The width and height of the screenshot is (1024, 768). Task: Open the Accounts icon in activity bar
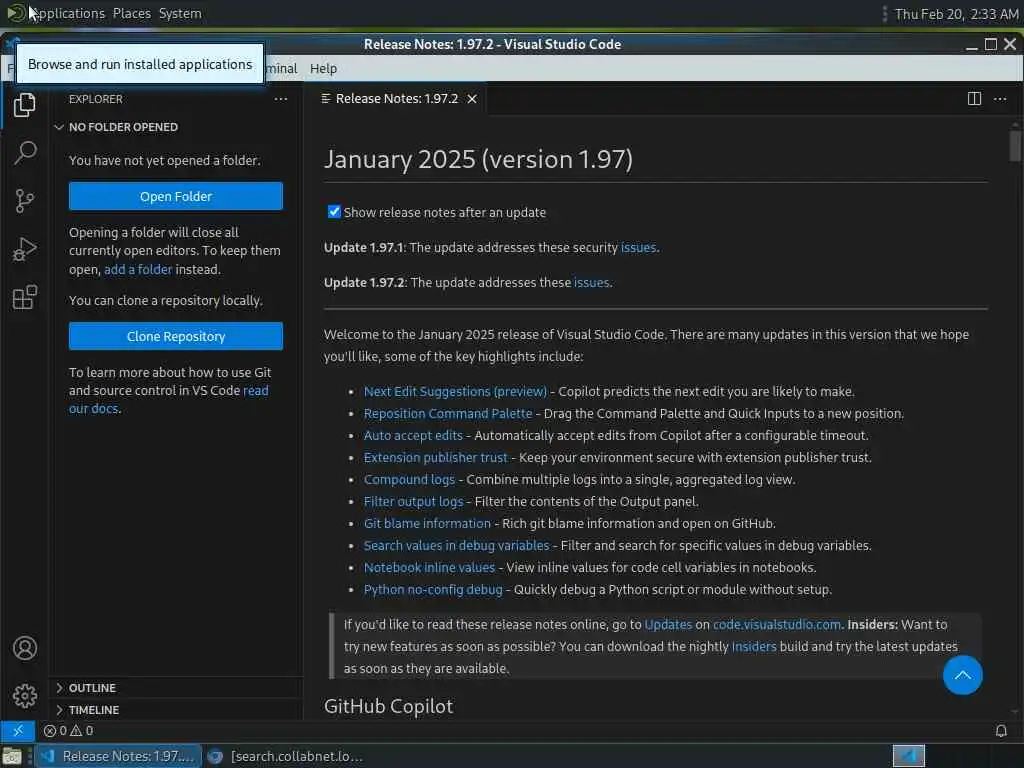click(x=24, y=648)
